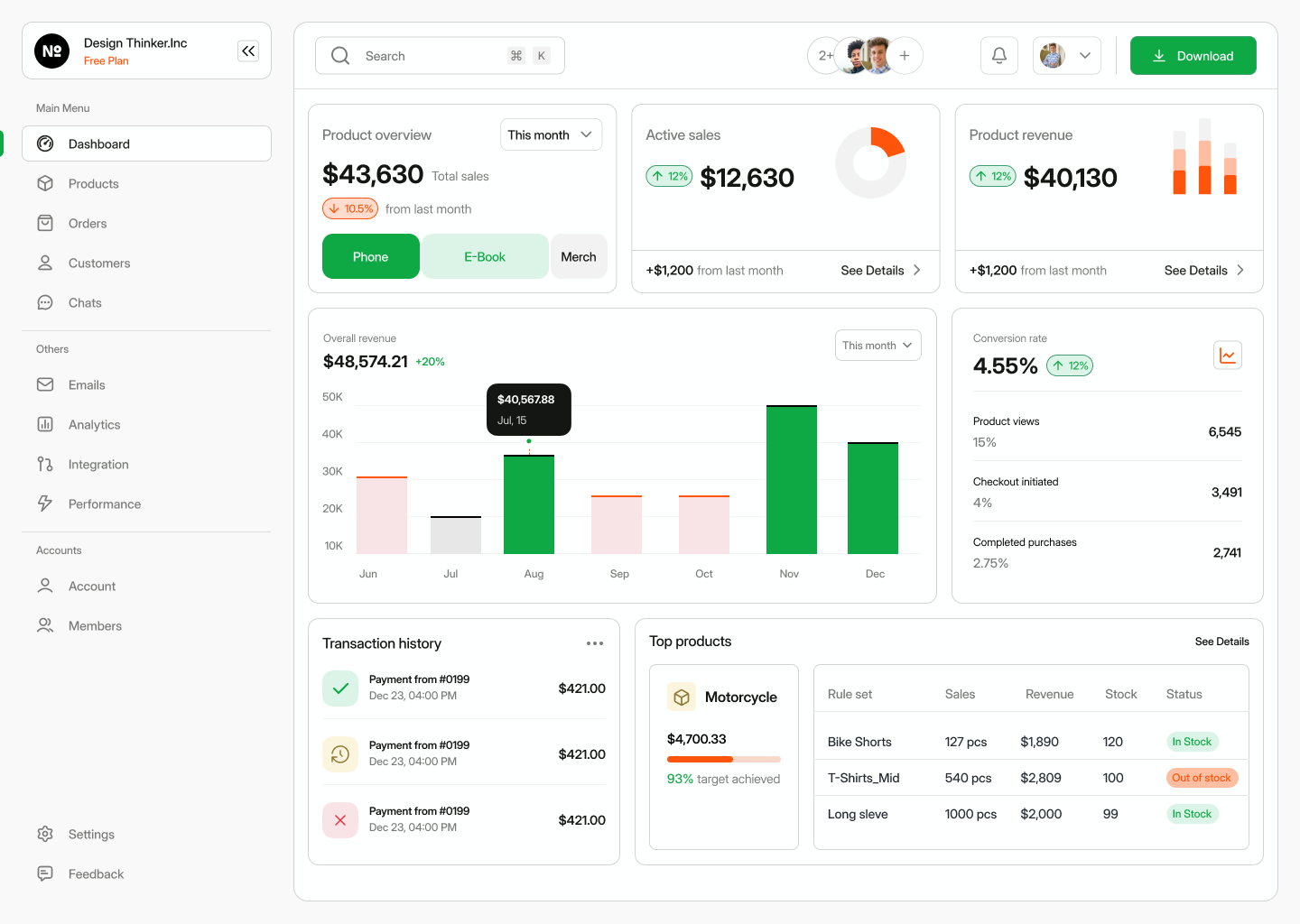Click the Checkout initiated value 3,491

tap(1227, 492)
